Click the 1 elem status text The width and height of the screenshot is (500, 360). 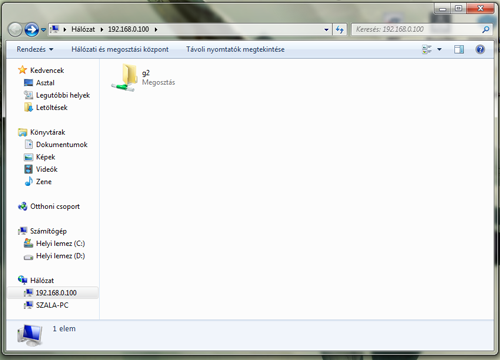tap(64, 329)
